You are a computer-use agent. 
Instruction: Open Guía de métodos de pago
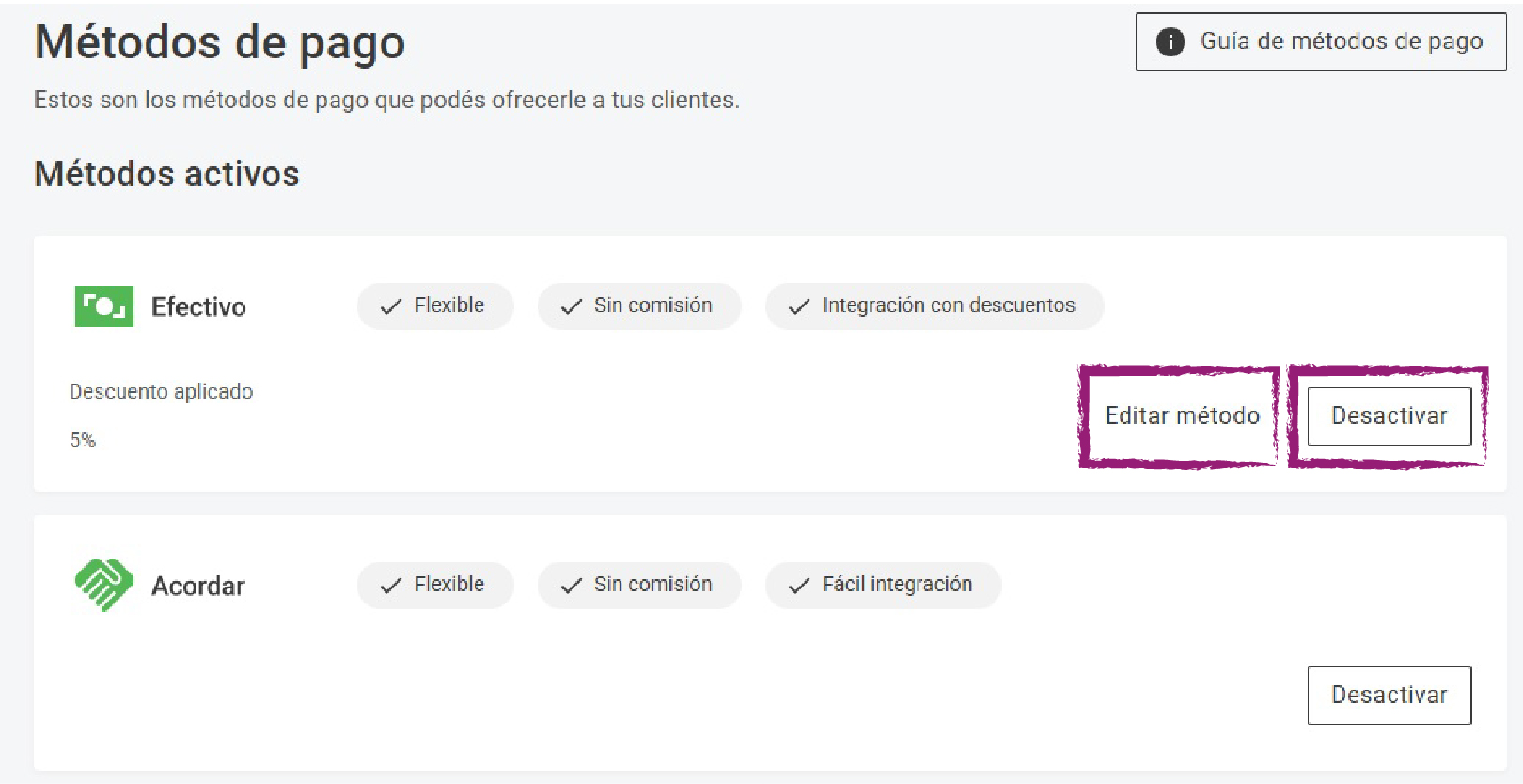[x=1320, y=41]
